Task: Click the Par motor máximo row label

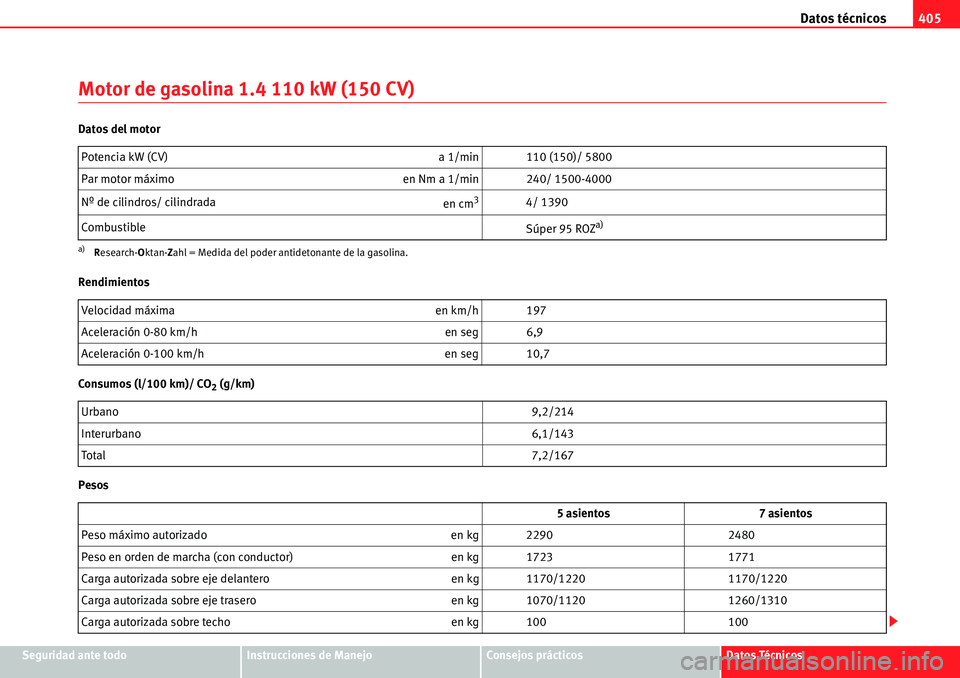Action: pyautogui.click(x=127, y=179)
